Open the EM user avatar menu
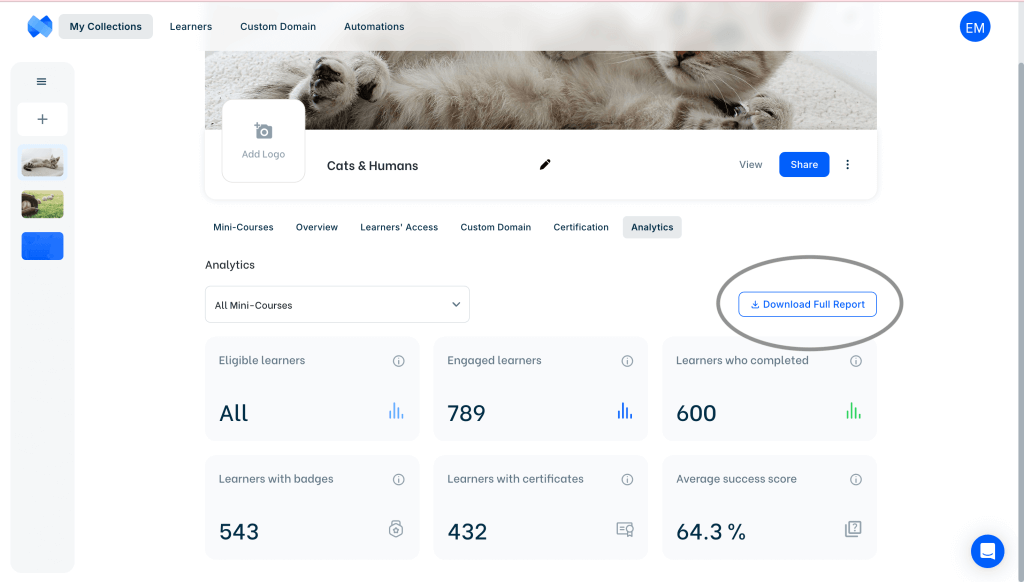The width and height of the screenshot is (1024, 582). [x=975, y=28]
